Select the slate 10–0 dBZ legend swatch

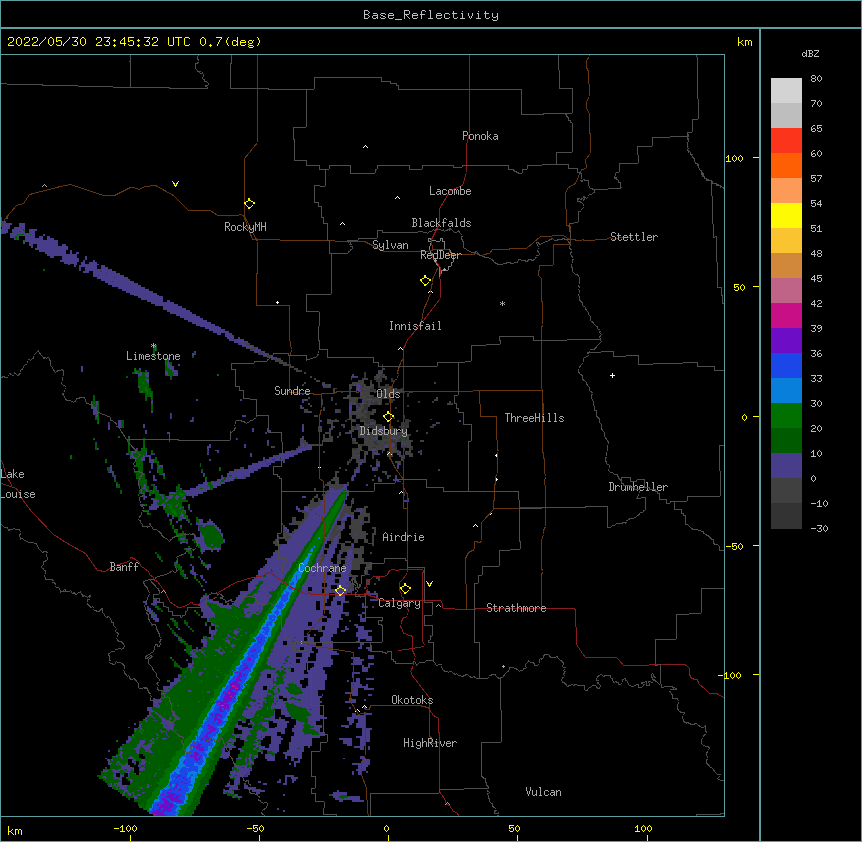786,466
